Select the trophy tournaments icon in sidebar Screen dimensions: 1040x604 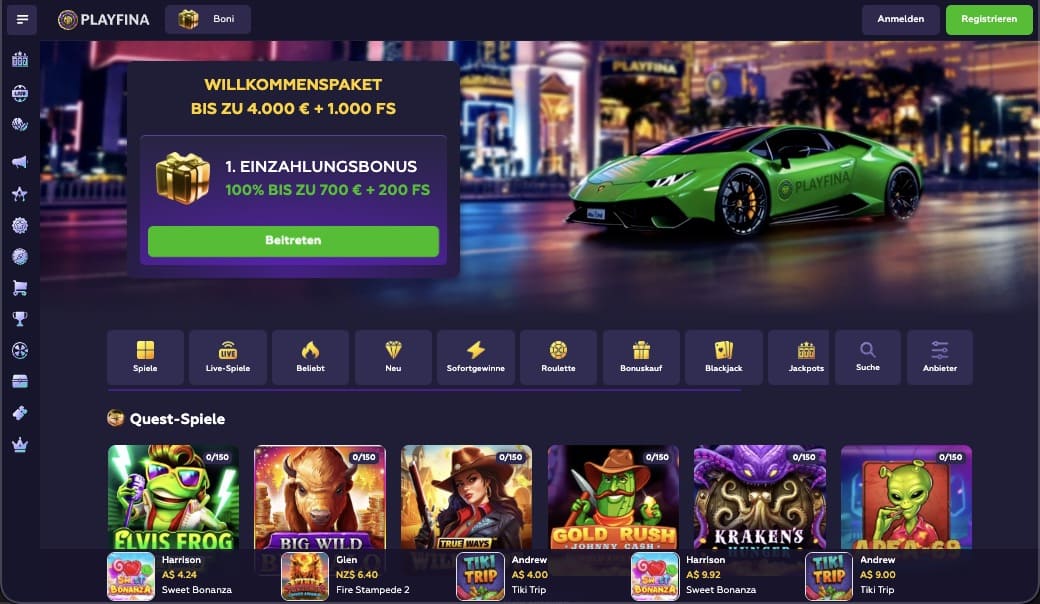20,319
